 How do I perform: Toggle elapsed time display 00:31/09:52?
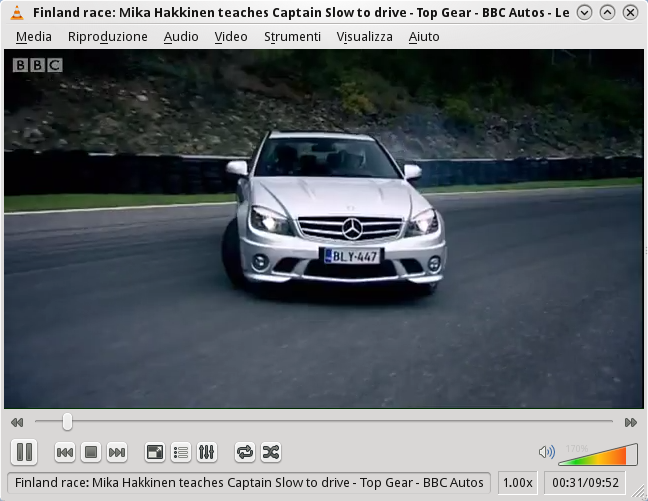585,482
